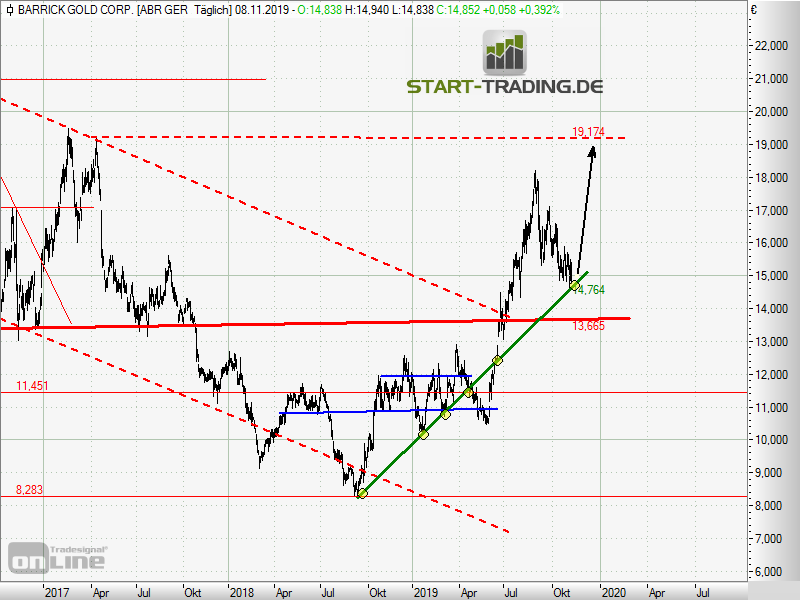Click the percent change +0,392%
The height and width of the screenshot is (600, 800).
539,10
